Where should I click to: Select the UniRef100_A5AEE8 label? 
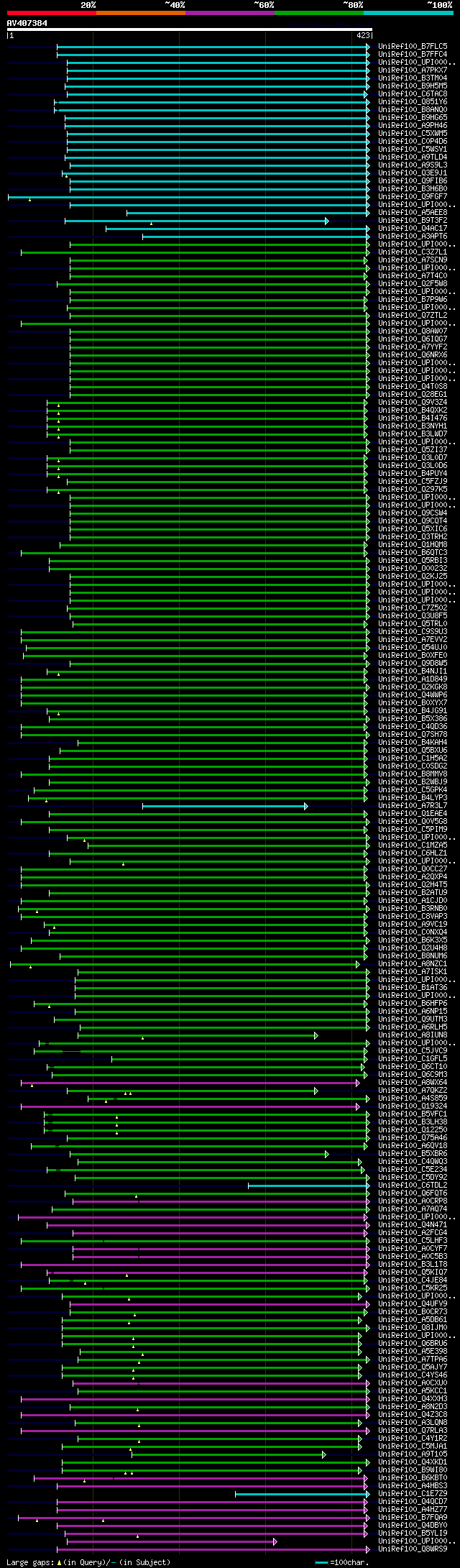413,213
